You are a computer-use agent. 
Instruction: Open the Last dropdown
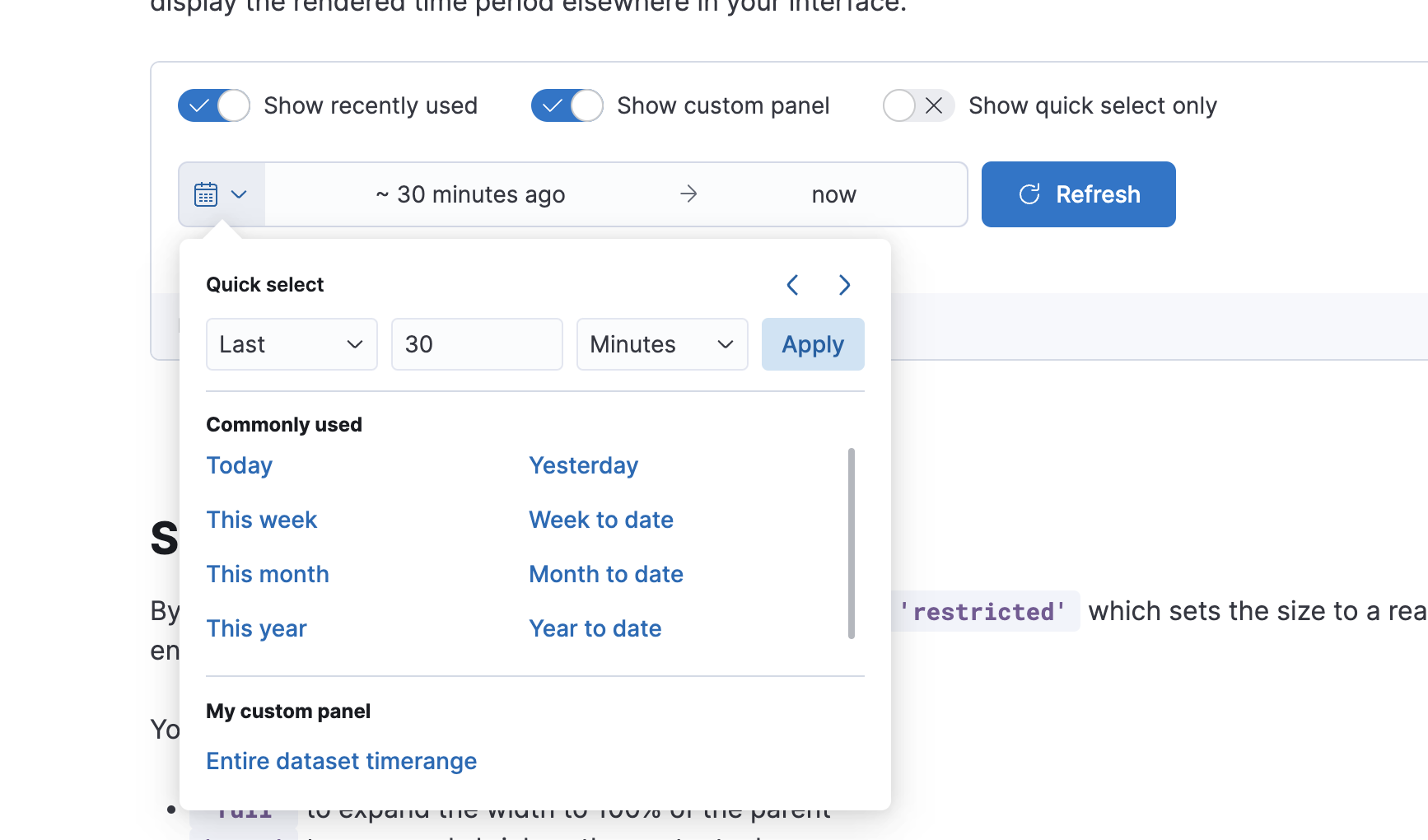292,344
